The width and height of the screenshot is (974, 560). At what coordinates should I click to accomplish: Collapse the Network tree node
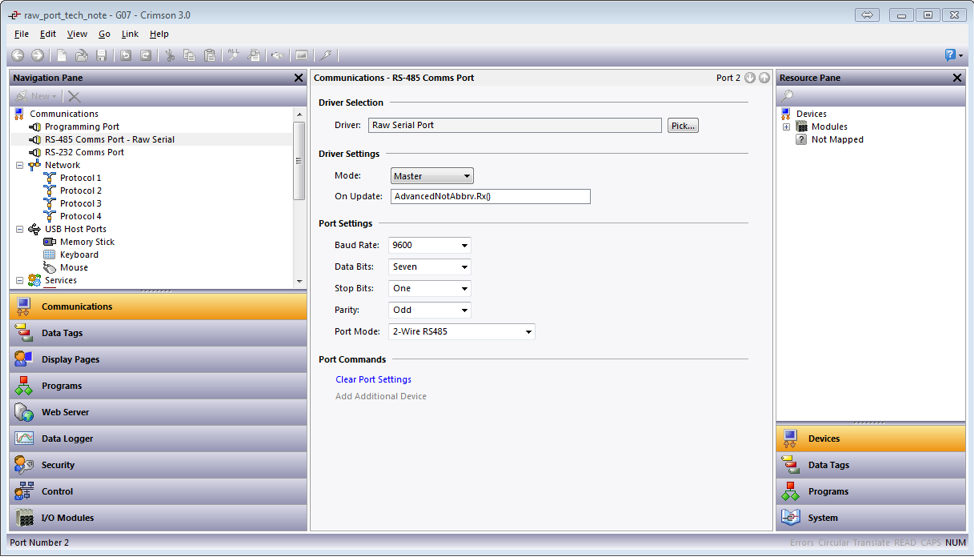point(20,165)
